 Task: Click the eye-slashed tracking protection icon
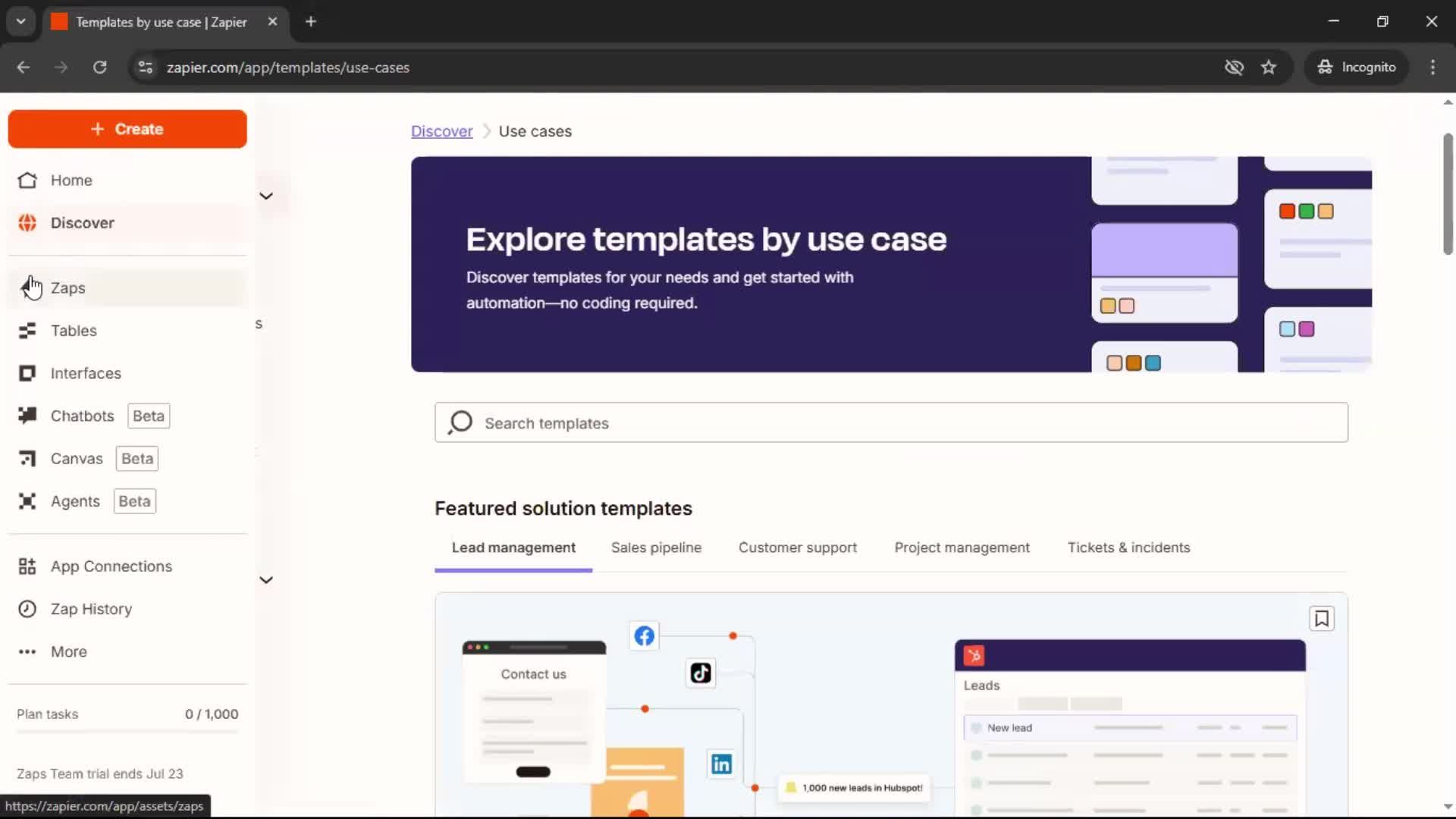coord(1234,67)
